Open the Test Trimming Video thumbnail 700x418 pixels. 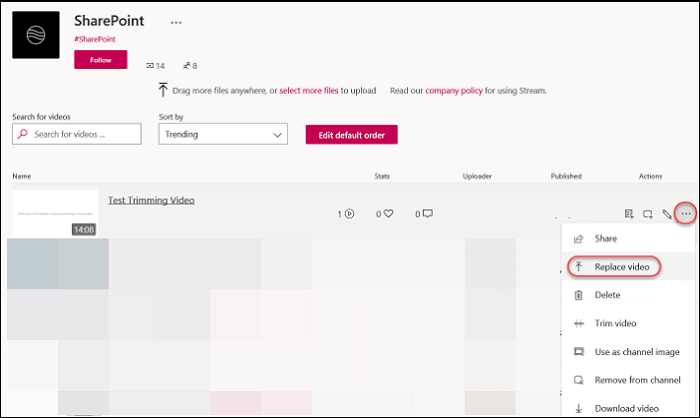pos(55,213)
